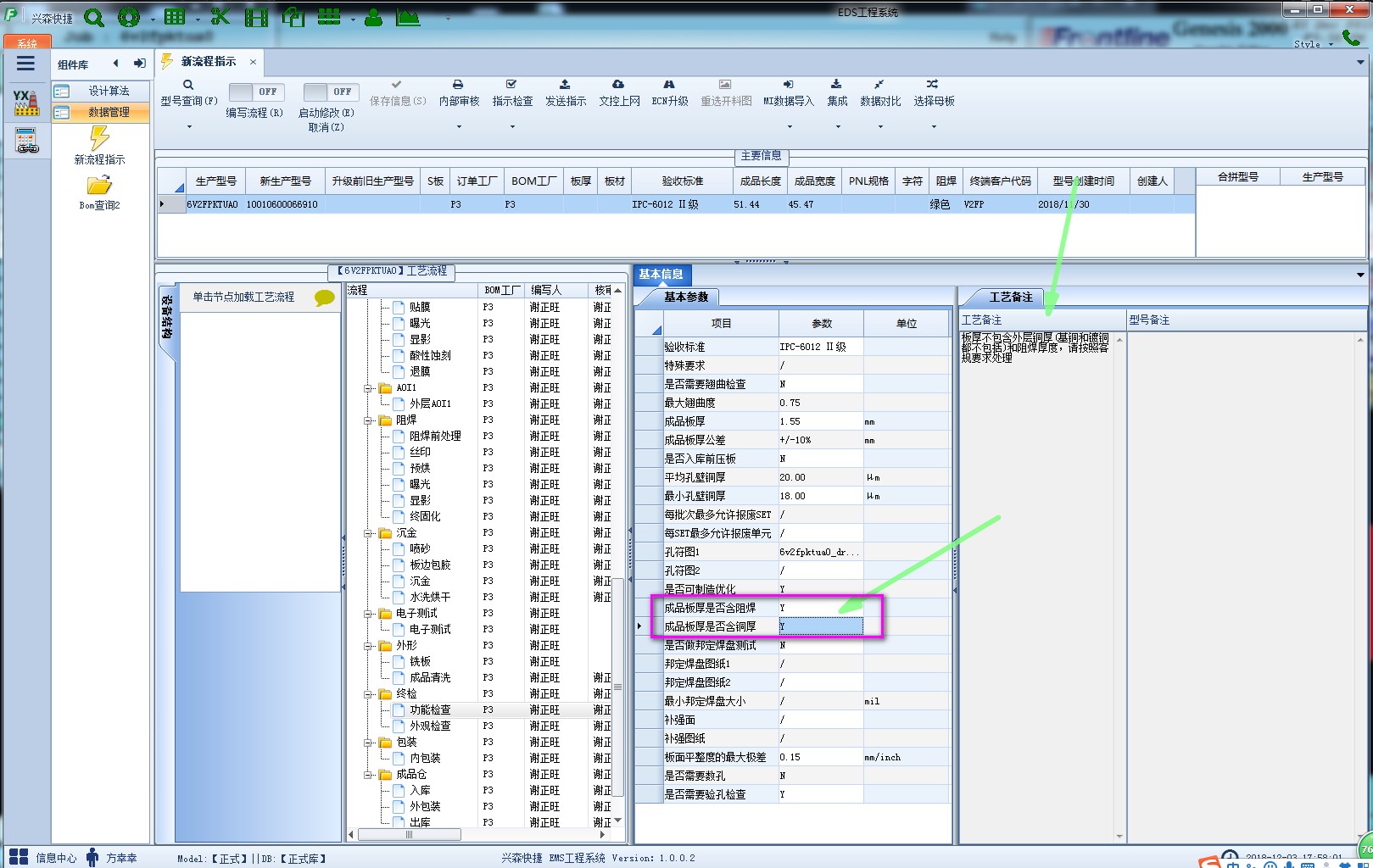Open dropdown arrow under 选择母板
This screenshot has height=868, width=1373.
[934, 127]
